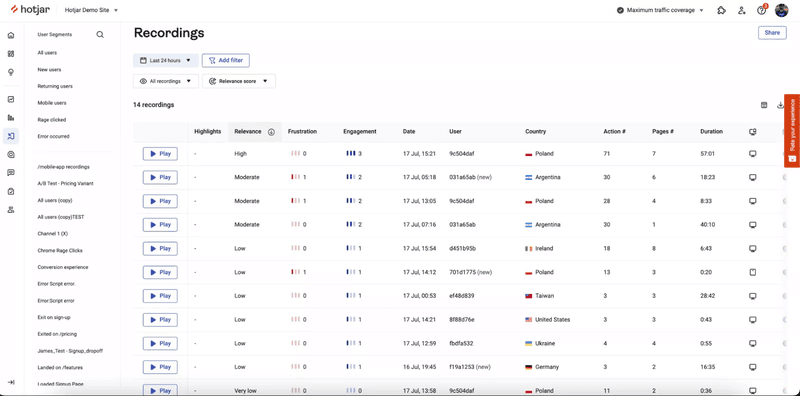
Task: Open the Rate your experience side tab
Action: (792, 130)
